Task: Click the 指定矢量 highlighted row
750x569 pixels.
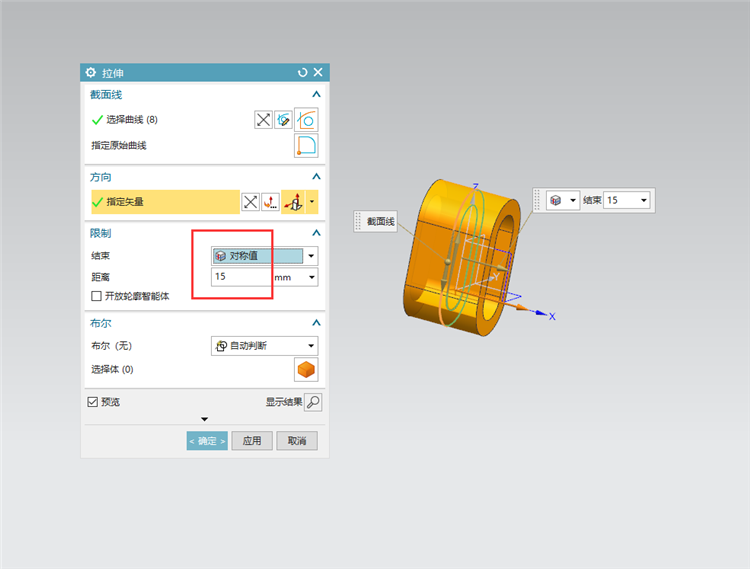Action: click(165, 202)
